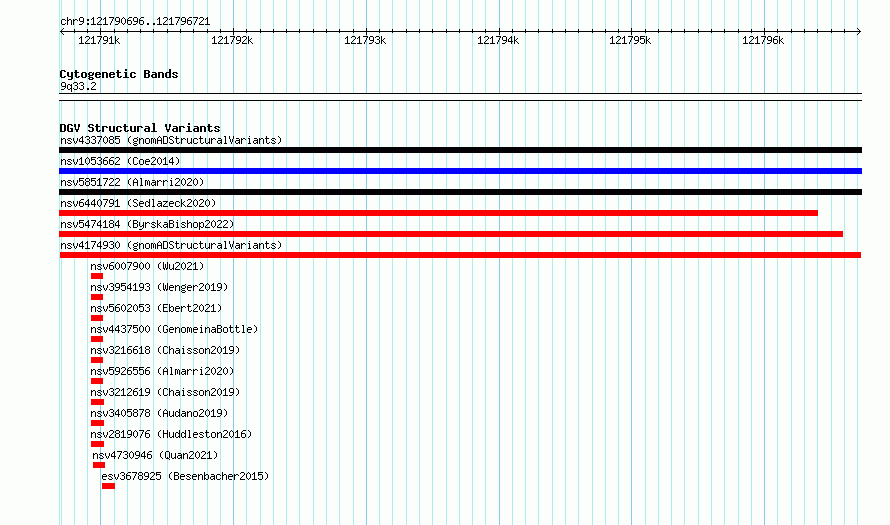Click the label nsv1053662 (Coe2014)

120,161
